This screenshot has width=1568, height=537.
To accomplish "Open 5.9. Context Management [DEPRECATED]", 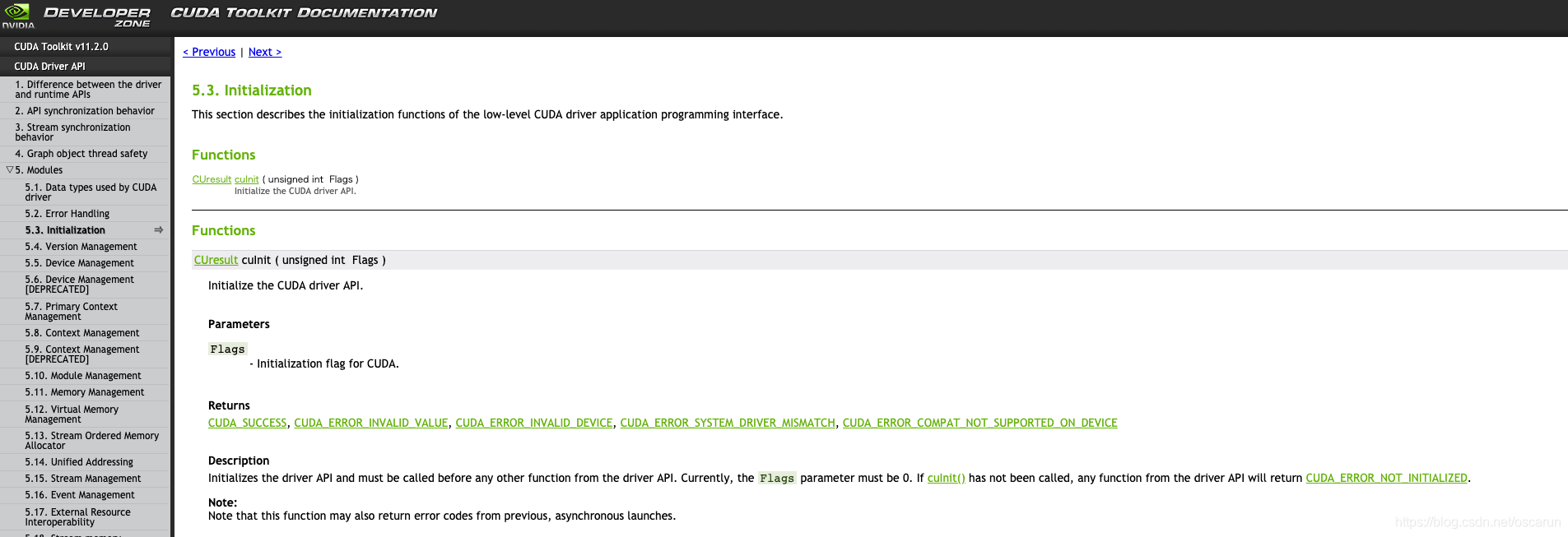I will tap(82, 354).
